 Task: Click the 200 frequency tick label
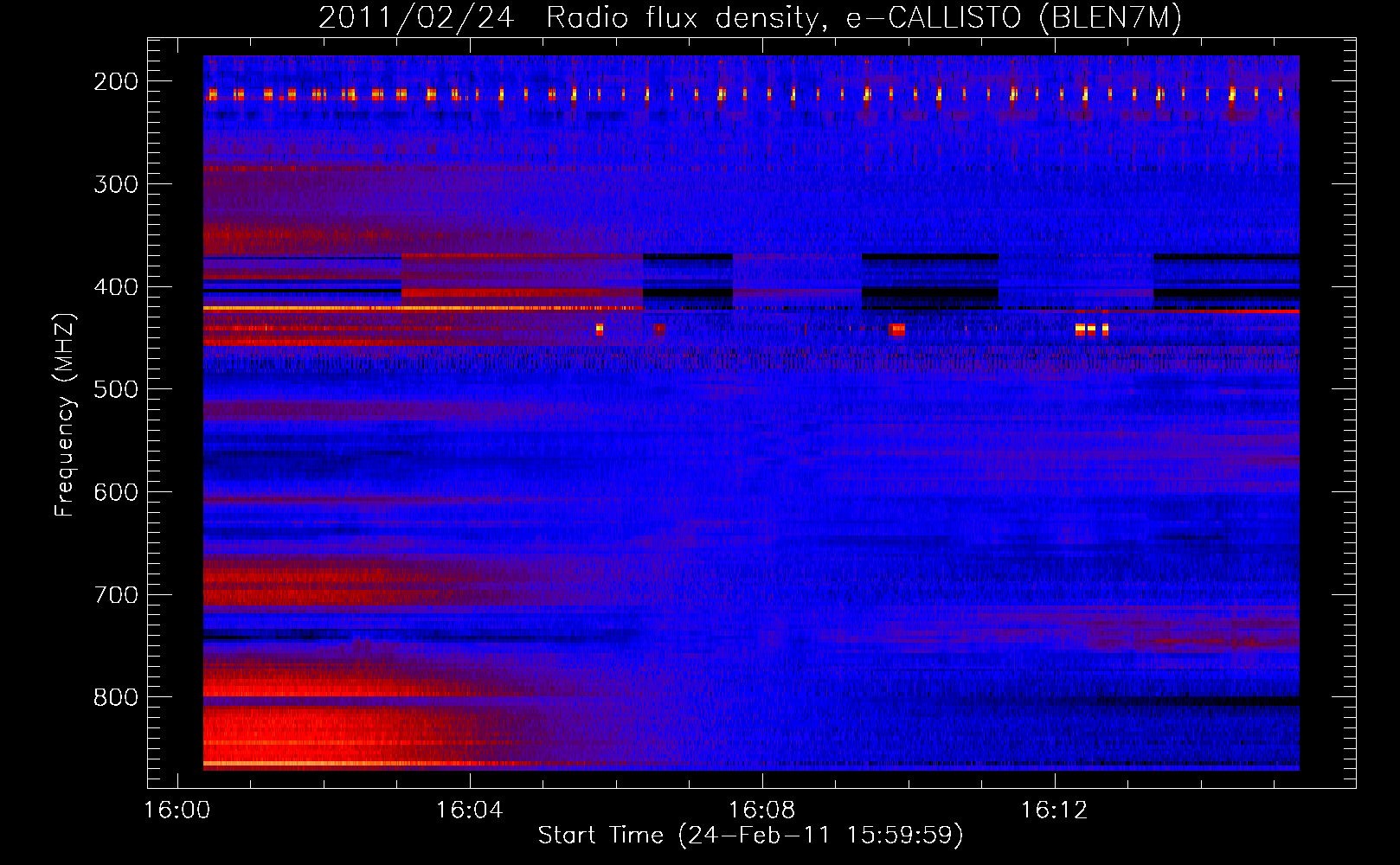tap(116, 81)
